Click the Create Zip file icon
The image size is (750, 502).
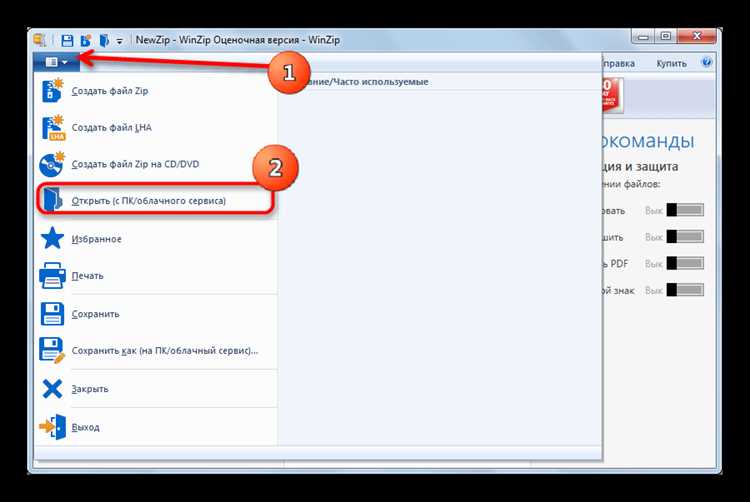52,91
